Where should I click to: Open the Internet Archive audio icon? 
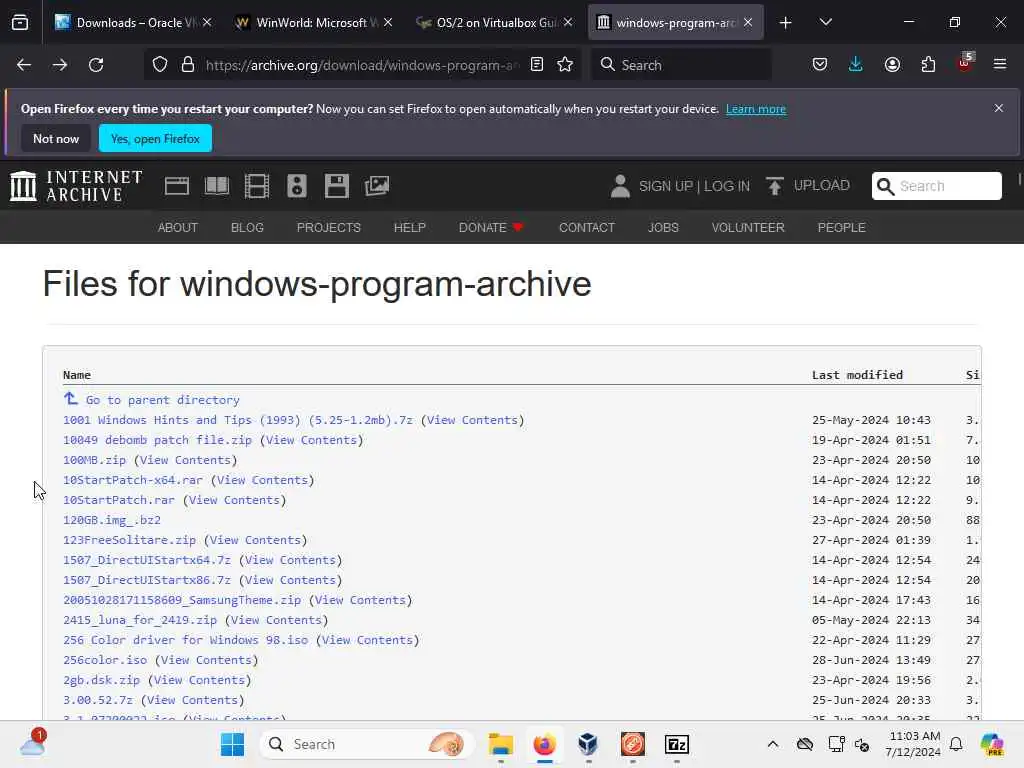point(296,186)
